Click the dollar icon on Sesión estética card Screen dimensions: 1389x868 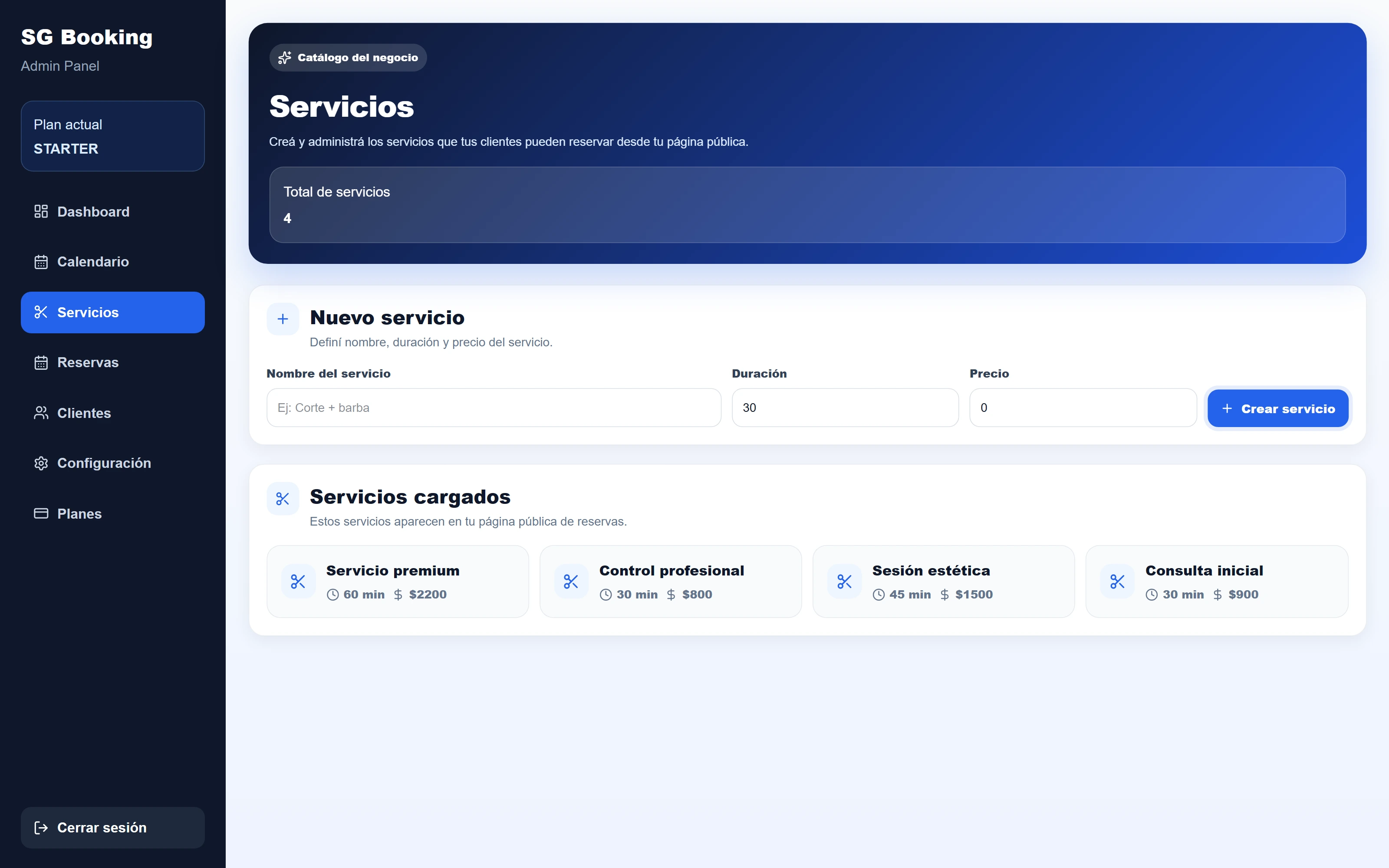[x=945, y=595]
